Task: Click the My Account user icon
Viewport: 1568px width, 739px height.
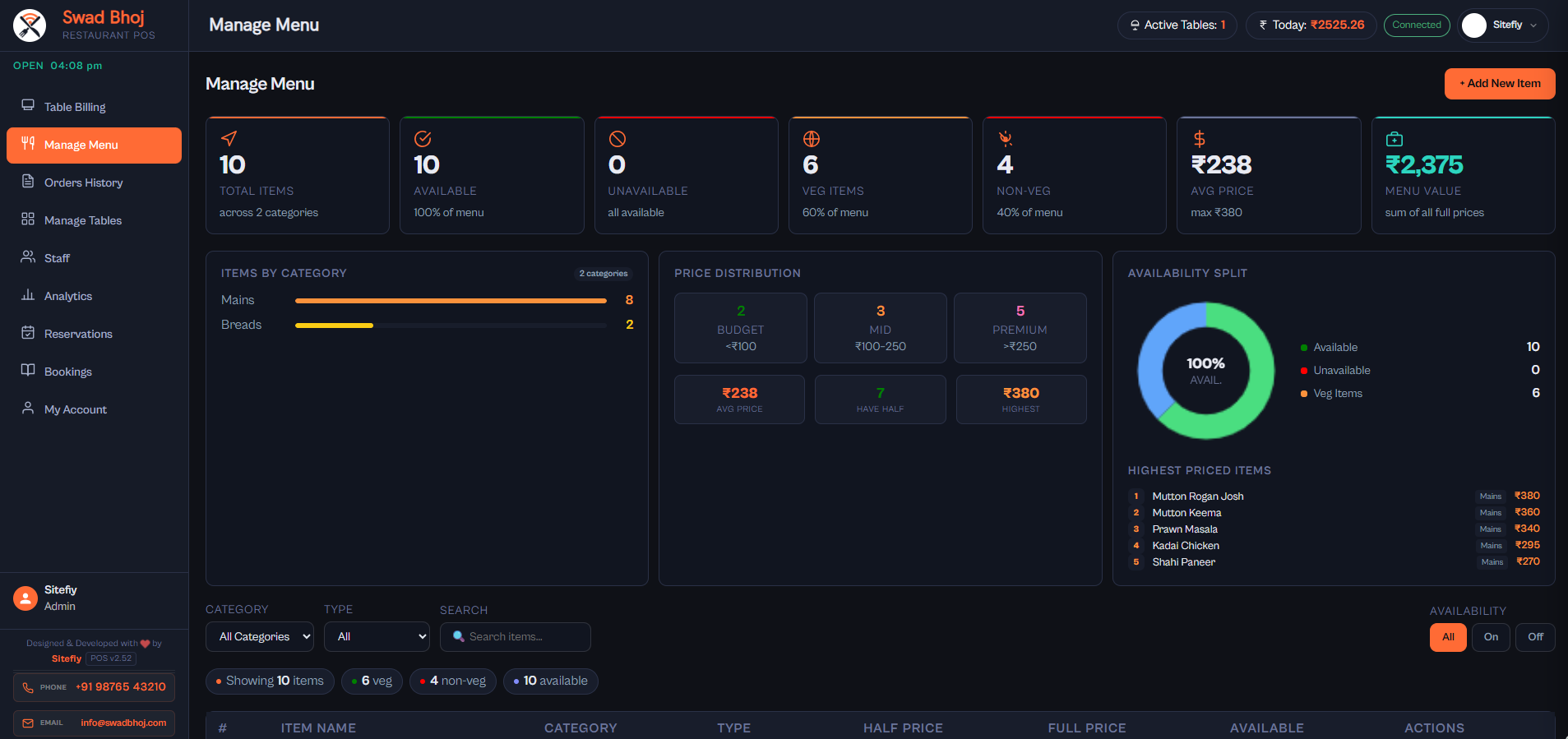Action: 28,408
